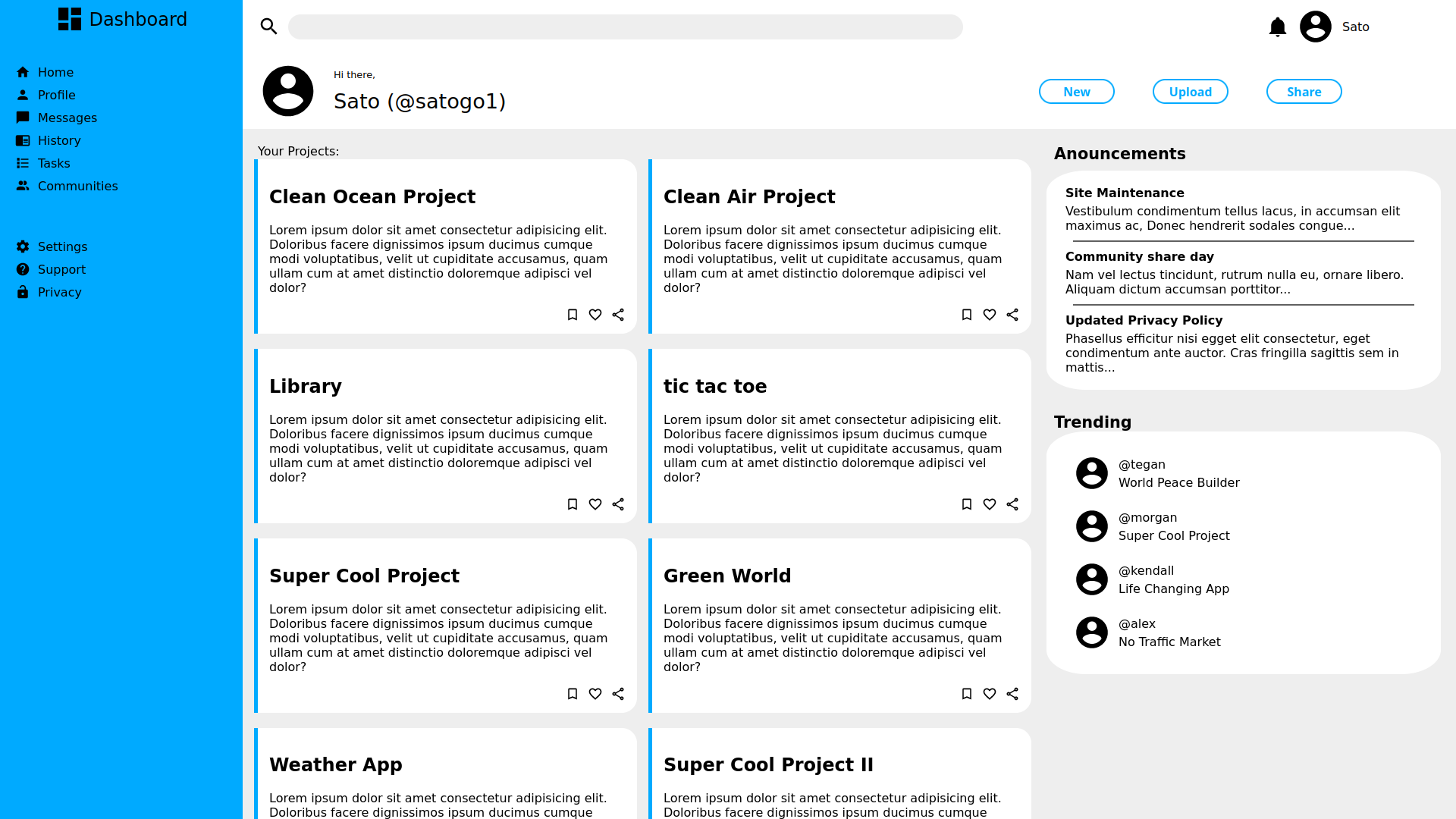Click the Dashboard logo icon
The image size is (1456, 819).
click(70, 19)
